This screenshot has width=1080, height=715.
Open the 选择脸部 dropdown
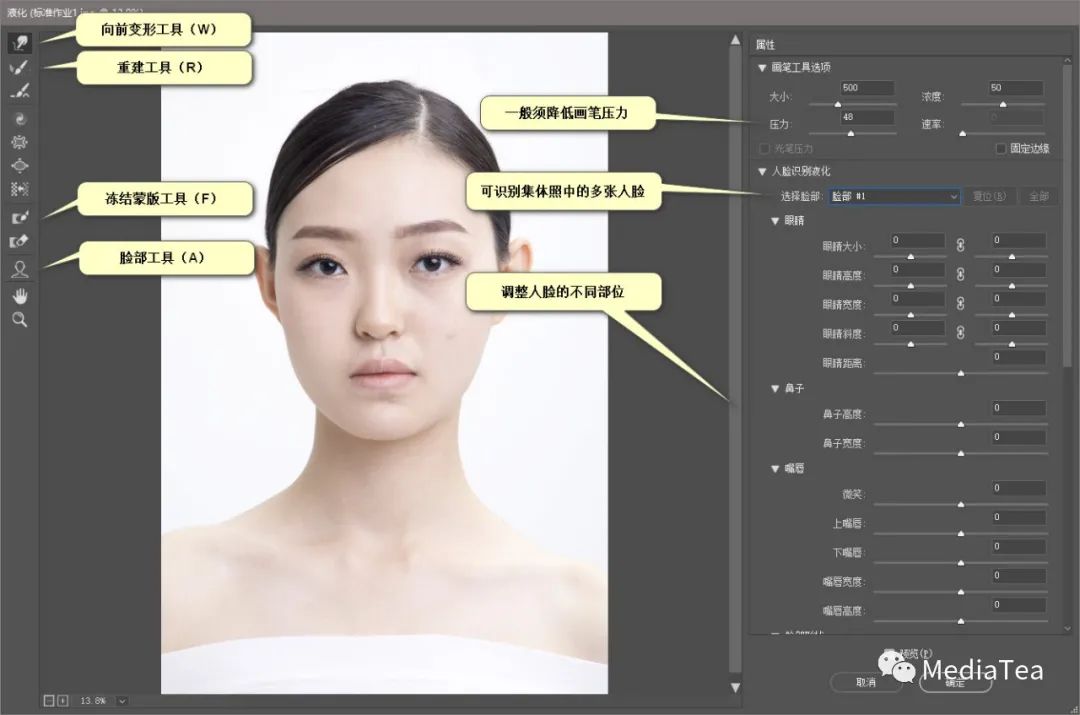tap(894, 196)
